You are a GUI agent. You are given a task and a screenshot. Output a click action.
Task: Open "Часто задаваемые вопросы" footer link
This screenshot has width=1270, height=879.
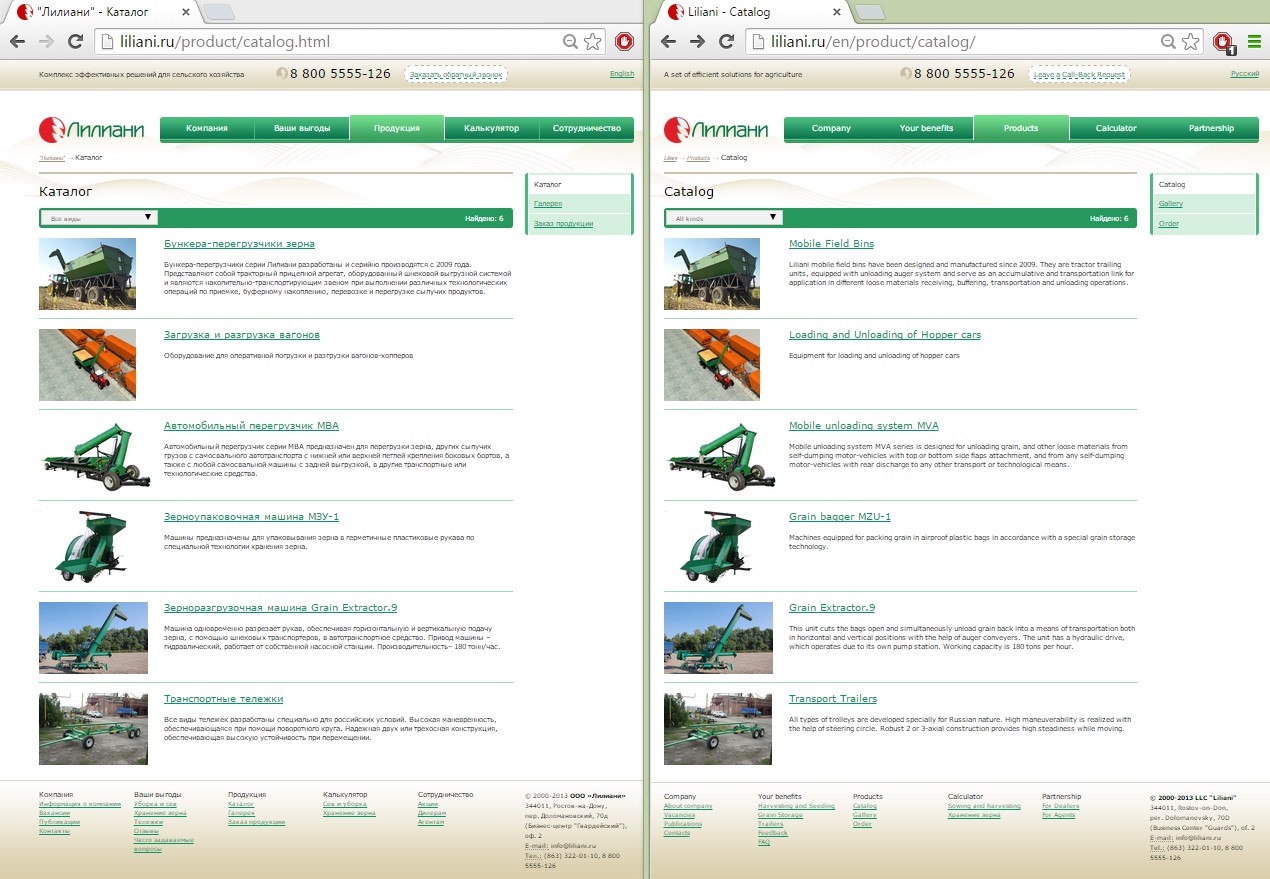163,843
